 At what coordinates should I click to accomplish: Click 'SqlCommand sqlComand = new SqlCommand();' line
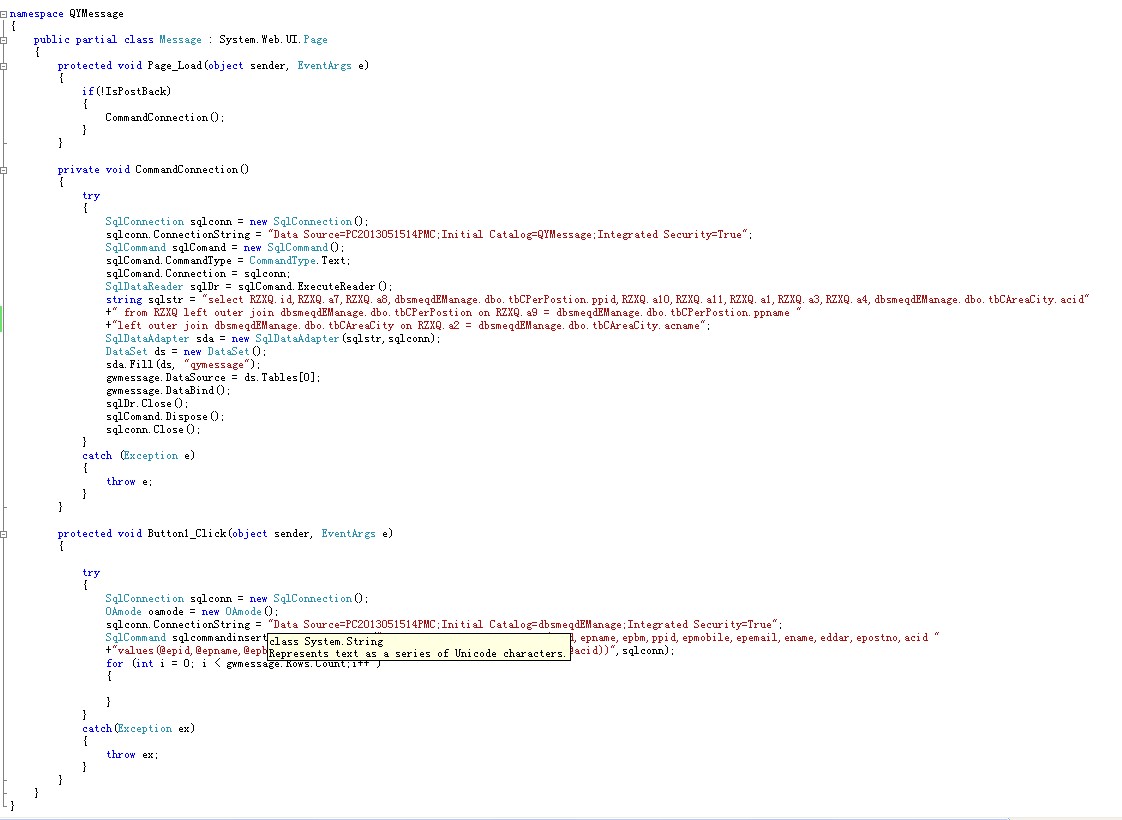[x=225, y=248]
